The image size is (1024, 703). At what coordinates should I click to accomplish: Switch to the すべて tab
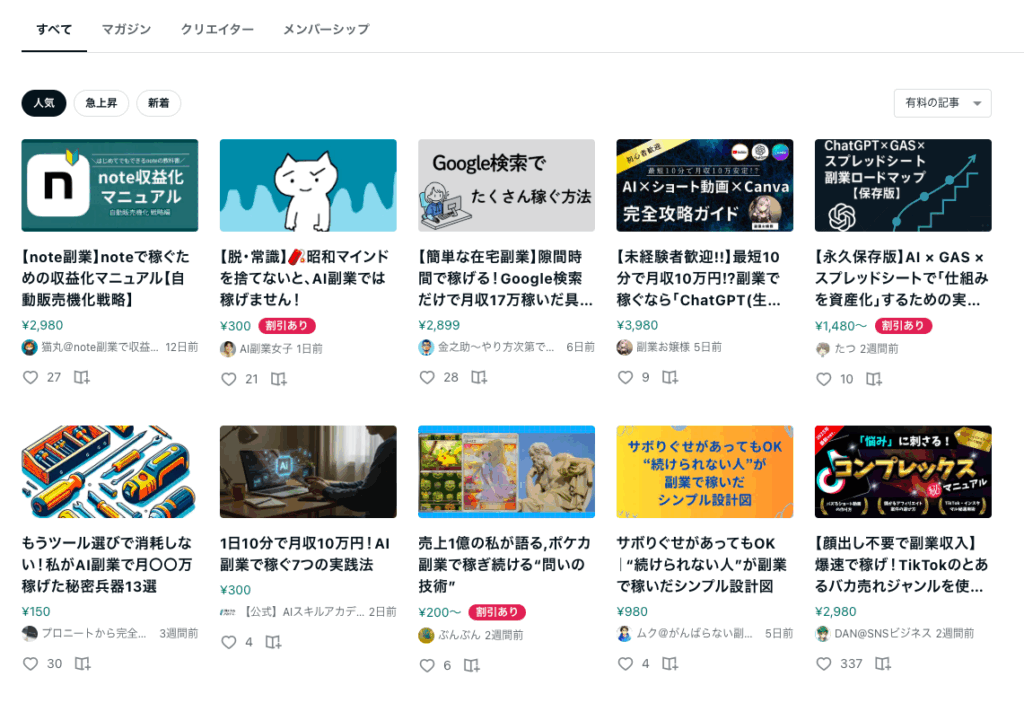[54, 29]
